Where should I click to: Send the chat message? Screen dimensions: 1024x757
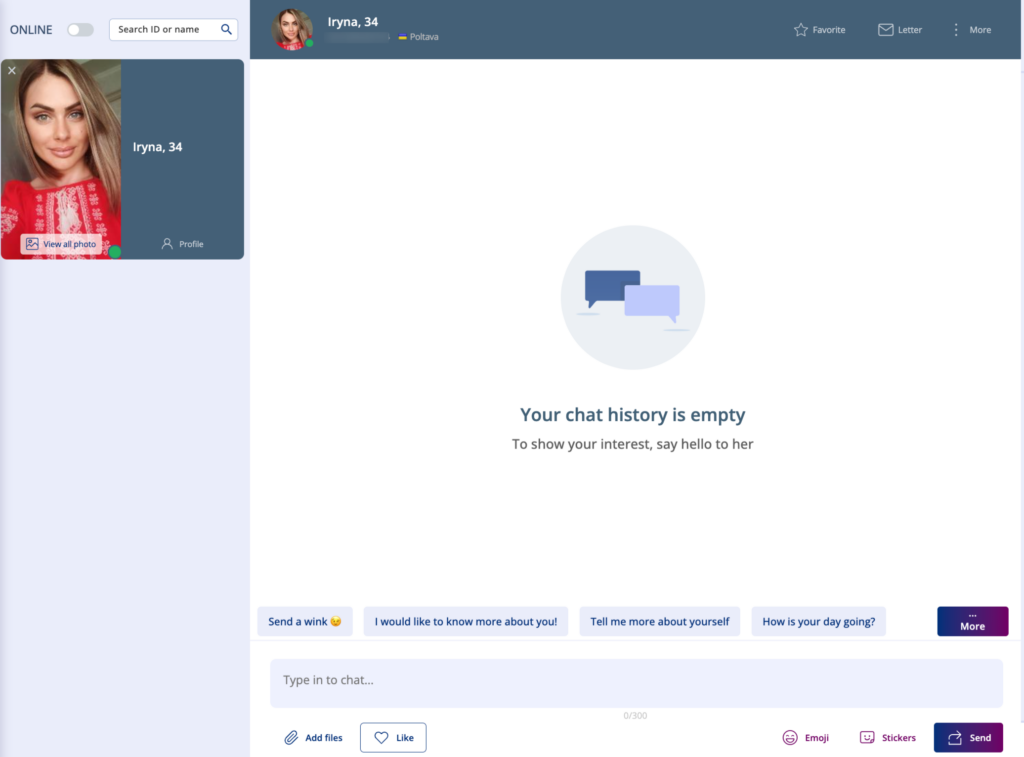click(x=968, y=737)
